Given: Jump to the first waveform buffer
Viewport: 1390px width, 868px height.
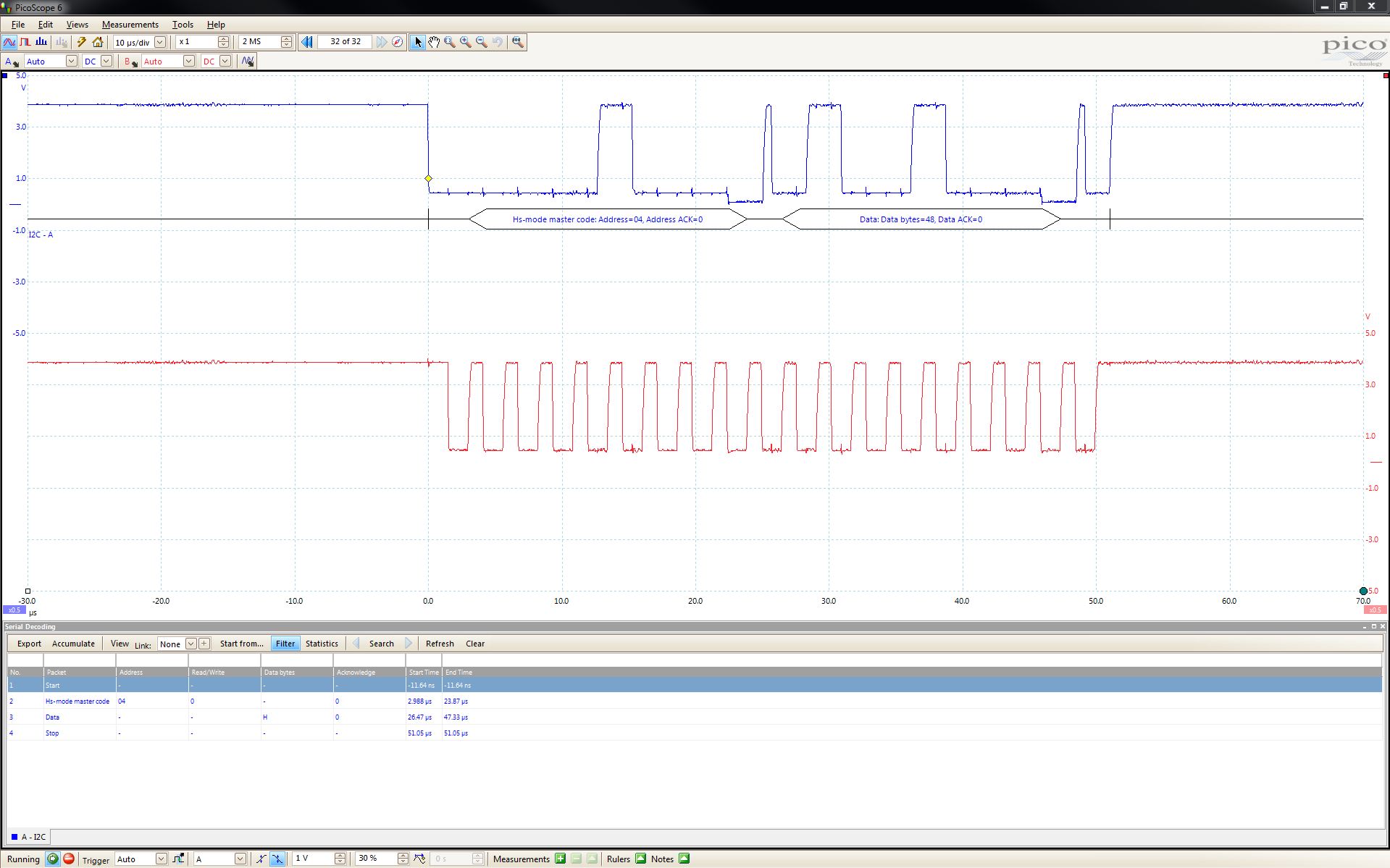Looking at the screenshot, I should [x=307, y=42].
